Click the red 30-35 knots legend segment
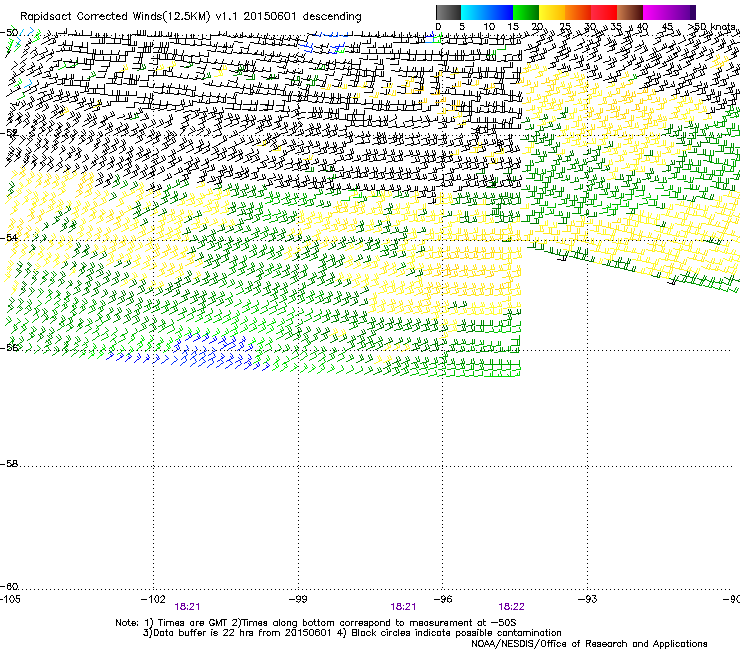The height and width of the screenshot is (650, 740). click(604, 12)
